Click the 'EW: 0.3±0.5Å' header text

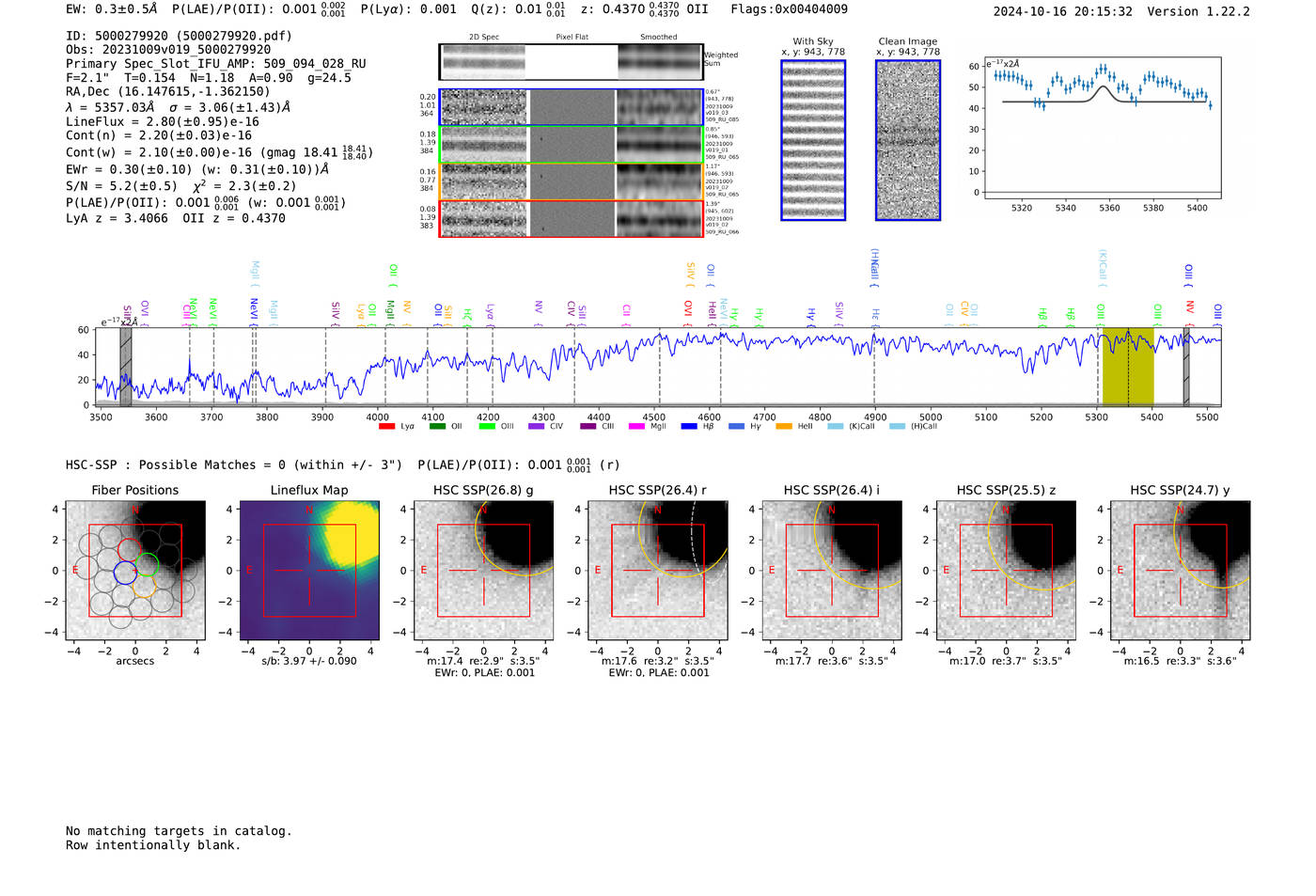click(x=112, y=9)
